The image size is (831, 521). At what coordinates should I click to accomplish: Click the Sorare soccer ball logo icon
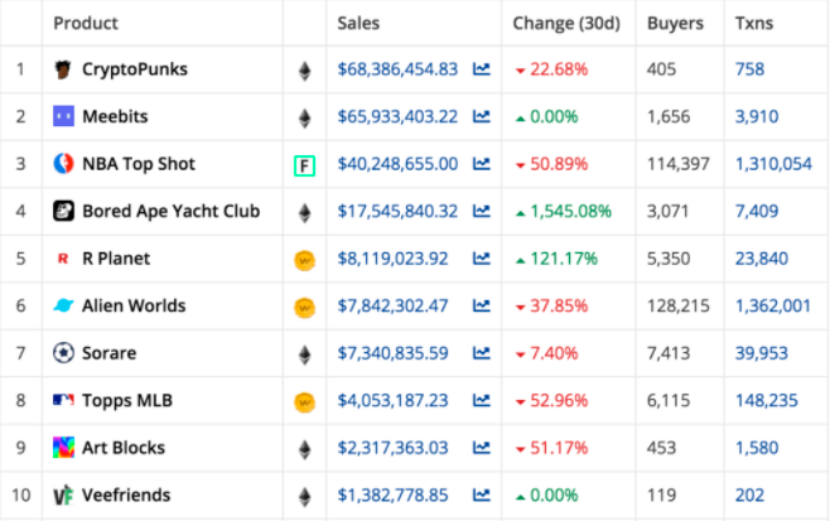point(63,352)
